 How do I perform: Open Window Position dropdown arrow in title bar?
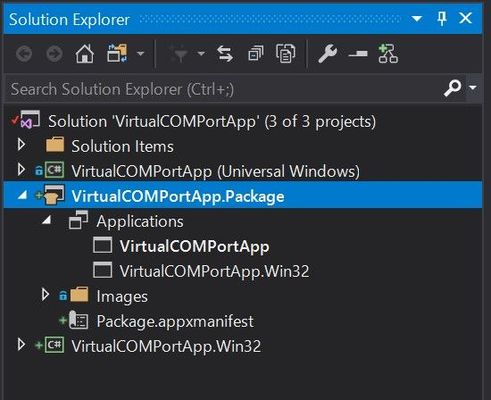coord(417,19)
